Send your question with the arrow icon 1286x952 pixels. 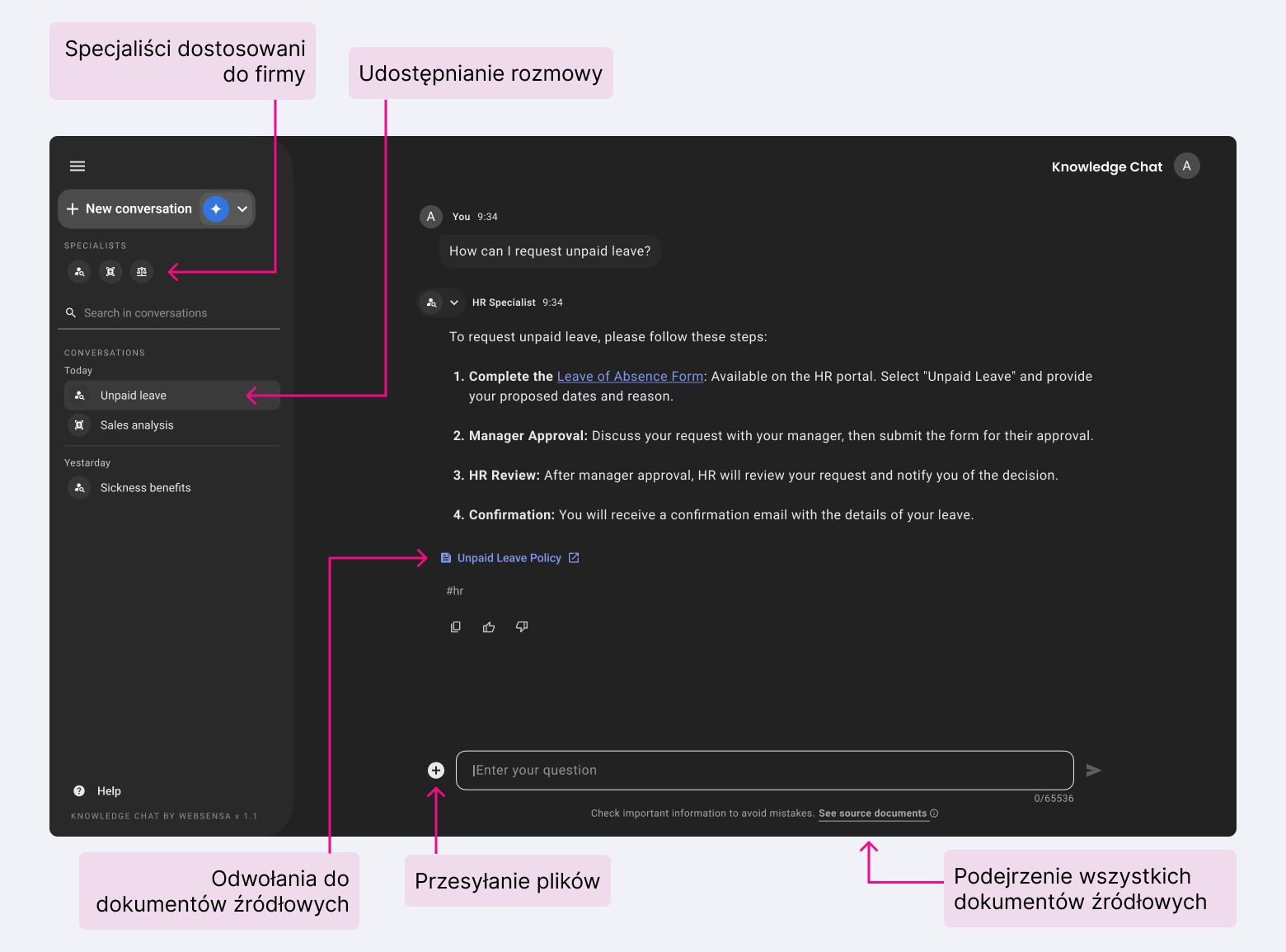[1093, 770]
